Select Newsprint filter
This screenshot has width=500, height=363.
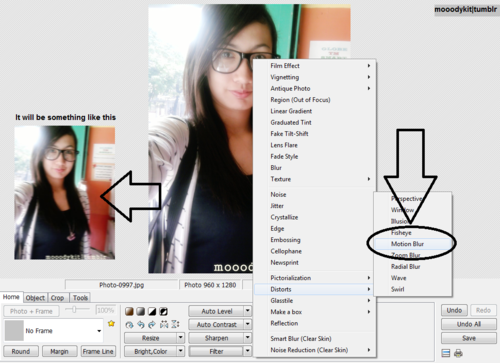(x=314, y=262)
